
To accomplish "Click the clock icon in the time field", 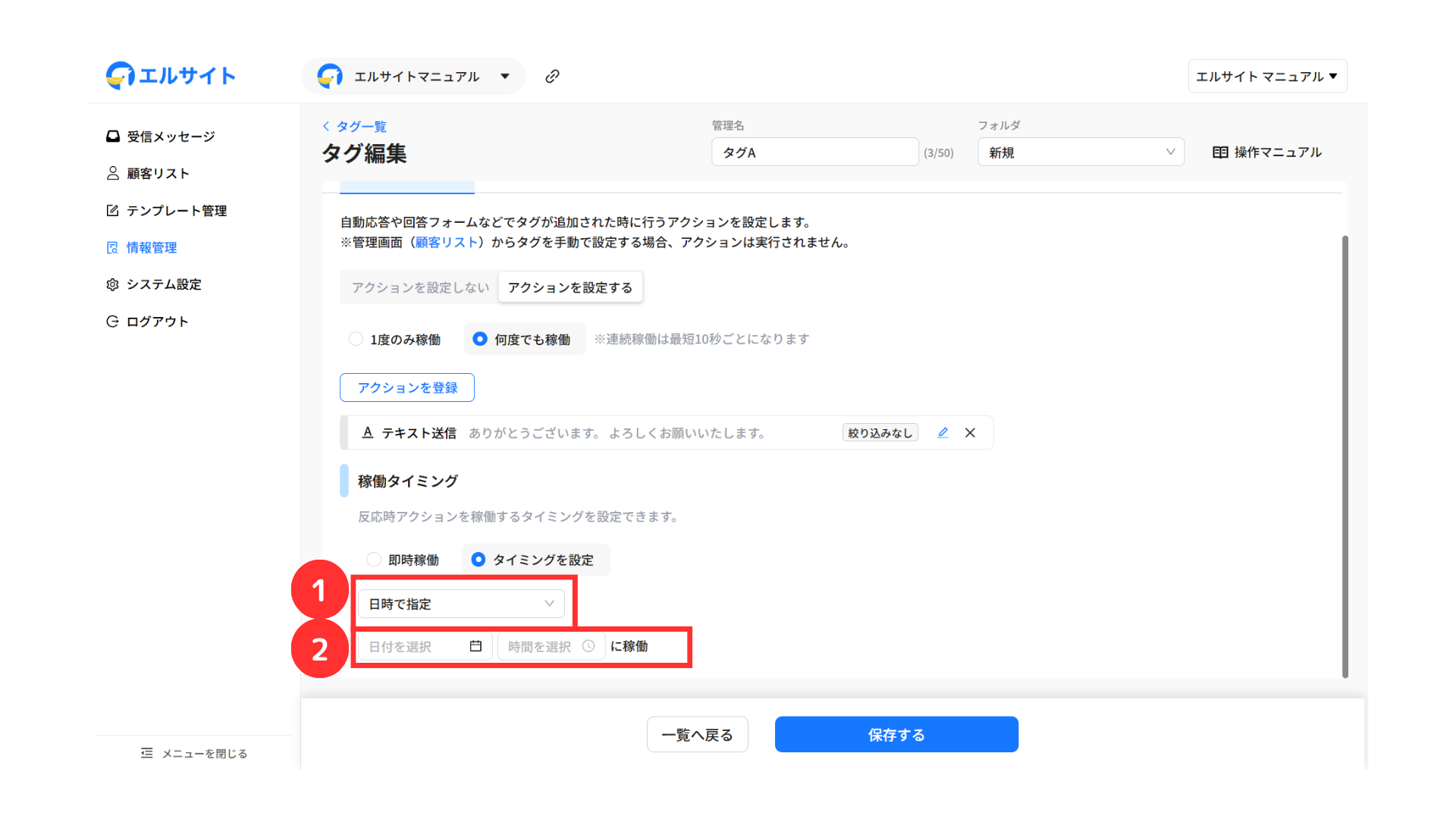I will pyautogui.click(x=588, y=646).
